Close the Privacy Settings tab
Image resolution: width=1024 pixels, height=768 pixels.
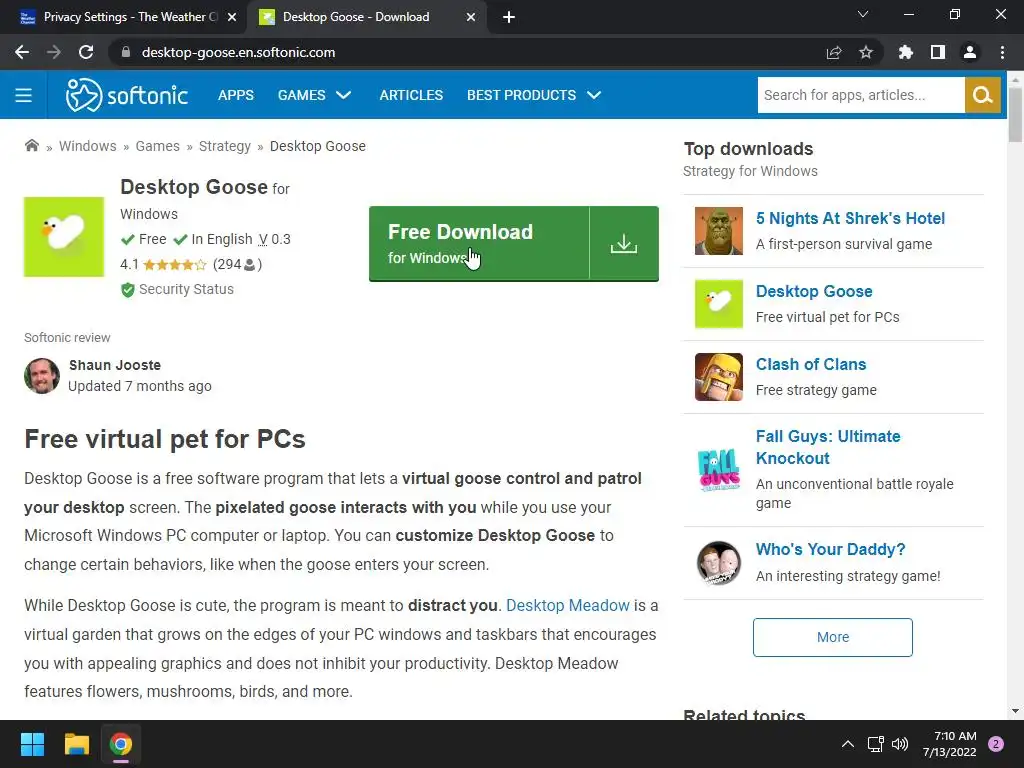tap(231, 17)
